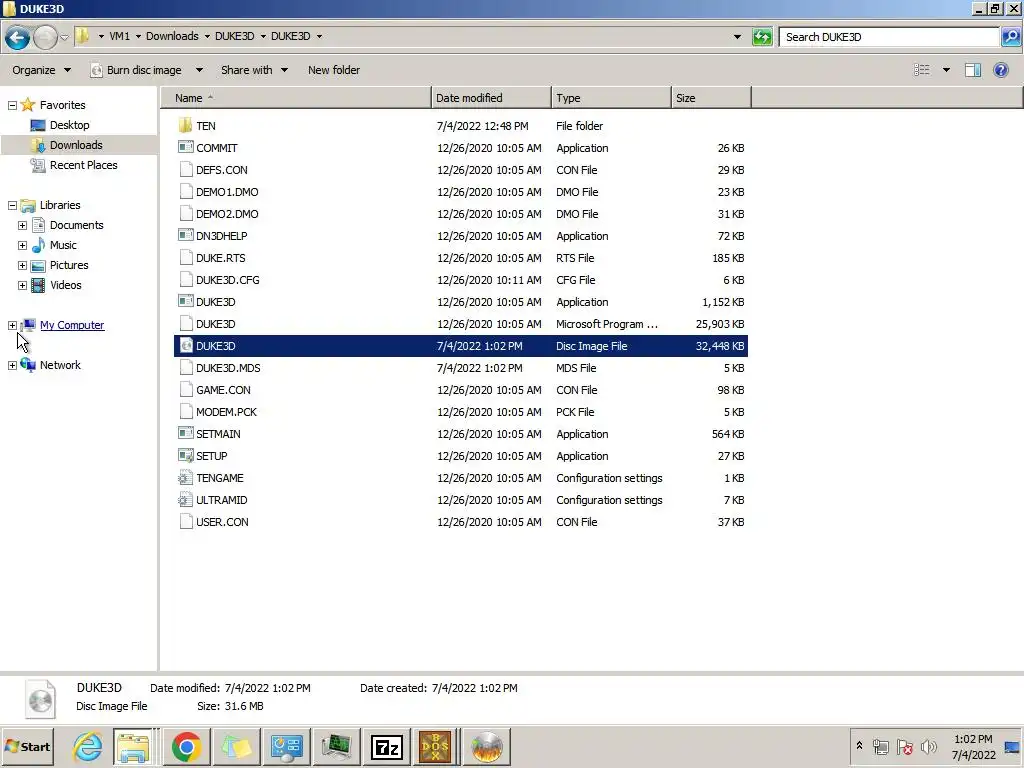Click the volume speaker tray icon

point(928,746)
